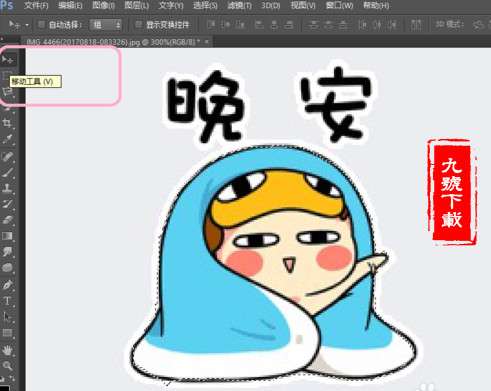Select the Spot Healing Brush tool
This screenshot has height=391, width=491.
click(x=7, y=156)
